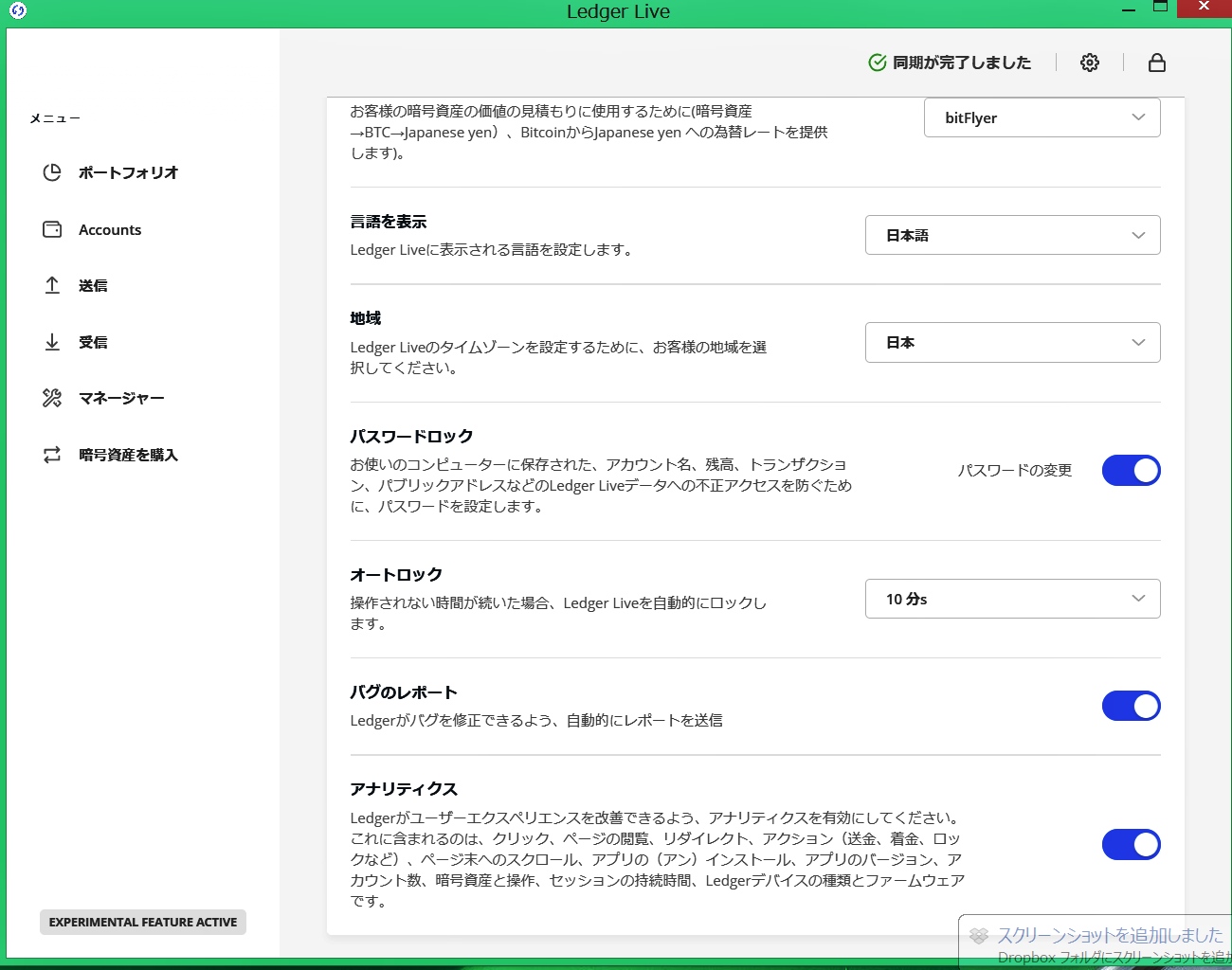Open Accounts in the sidebar
This screenshot has height=970, width=1232.
110,229
